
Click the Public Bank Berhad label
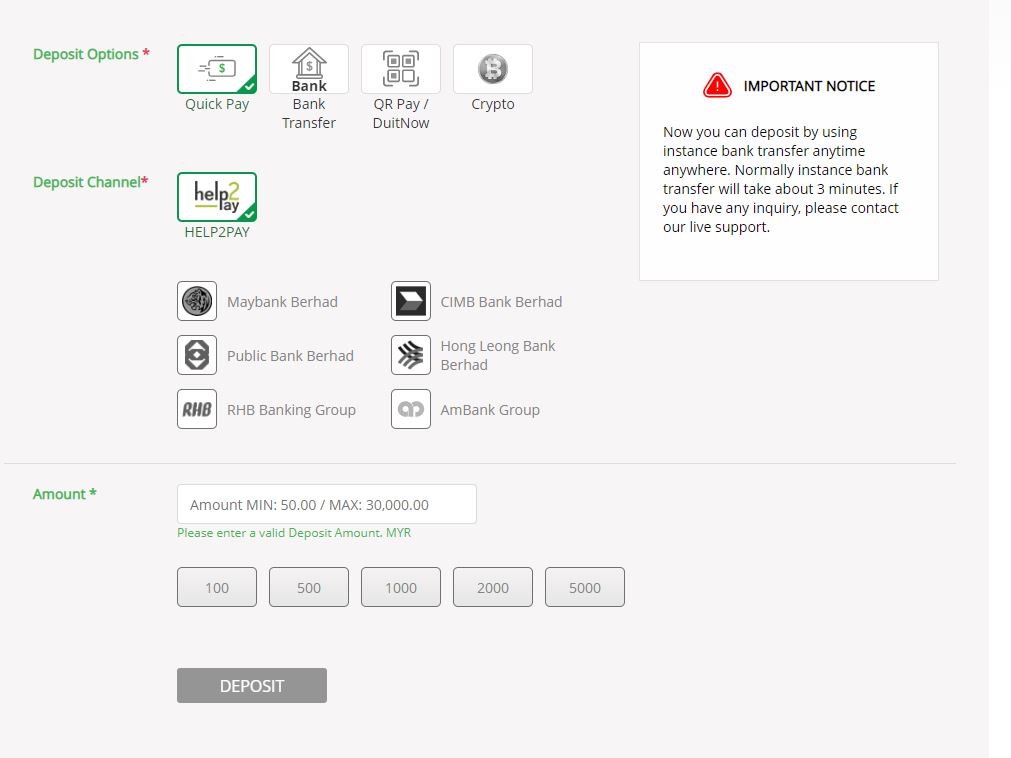click(290, 356)
